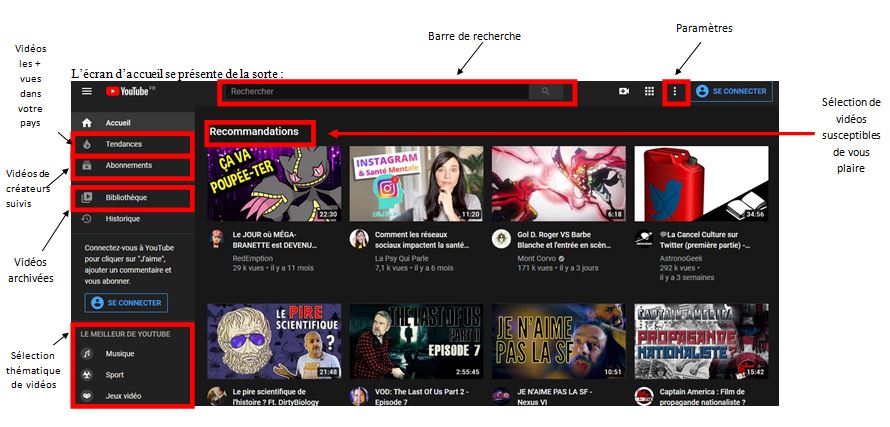The width and height of the screenshot is (890, 427).
Task: Click the 29 k vues stats text
Action: (x=249, y=267)
